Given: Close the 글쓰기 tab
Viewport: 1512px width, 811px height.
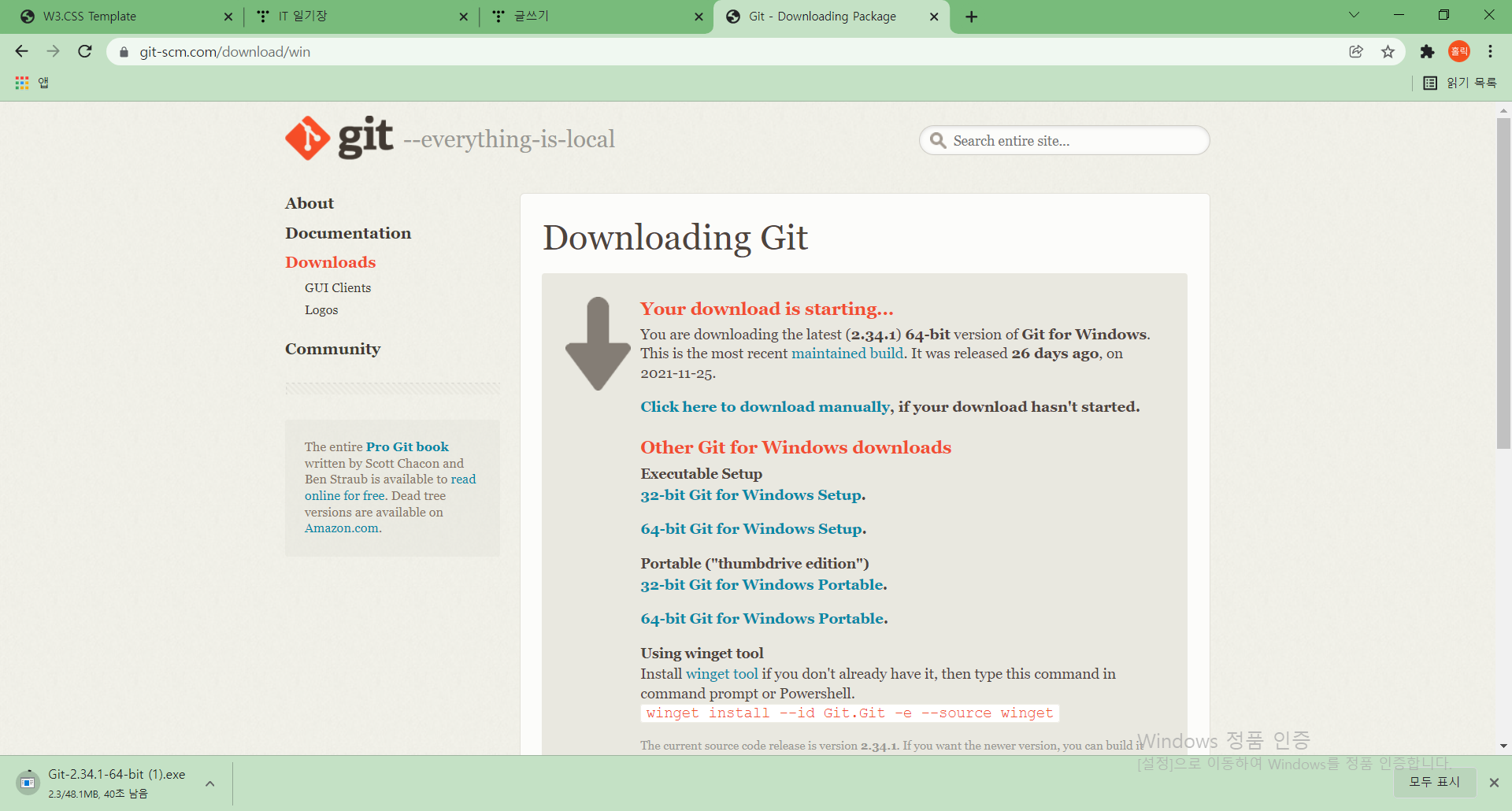Looking at the screenshot, I should pos(699,17).
